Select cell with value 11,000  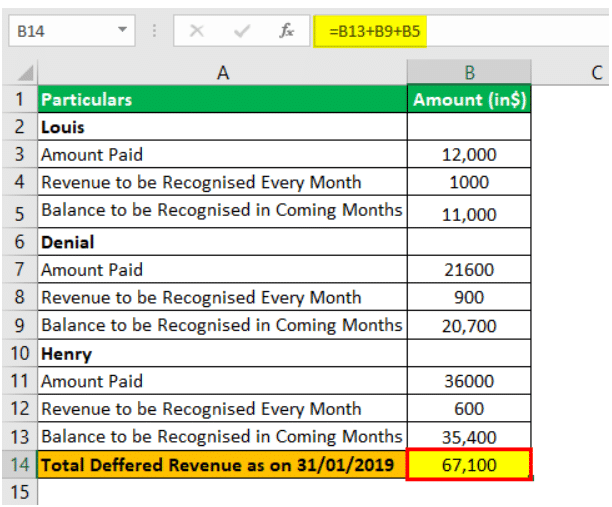[469, 212]
